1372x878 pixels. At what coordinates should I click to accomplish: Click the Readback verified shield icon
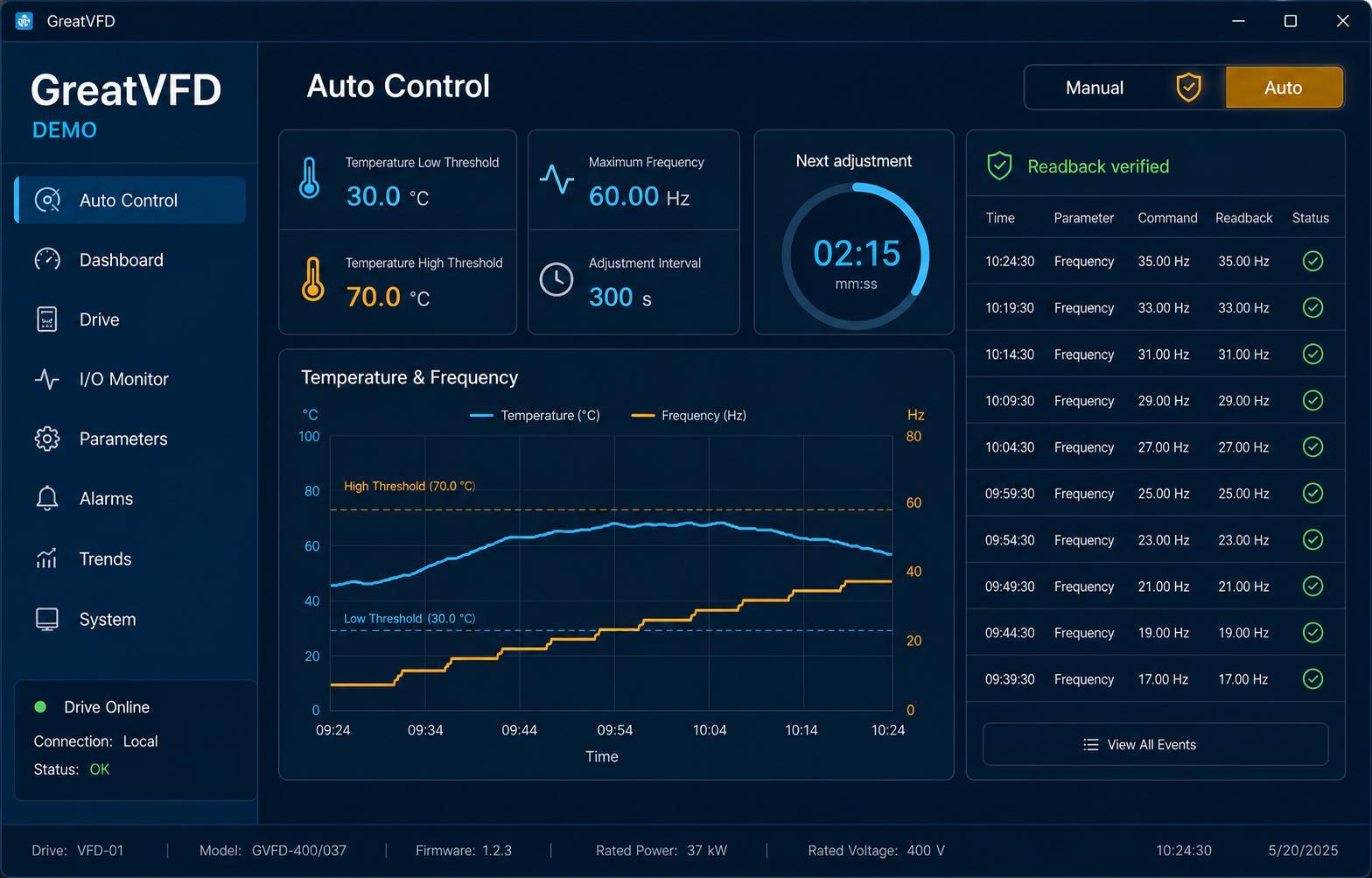click(x=999, y=166)
